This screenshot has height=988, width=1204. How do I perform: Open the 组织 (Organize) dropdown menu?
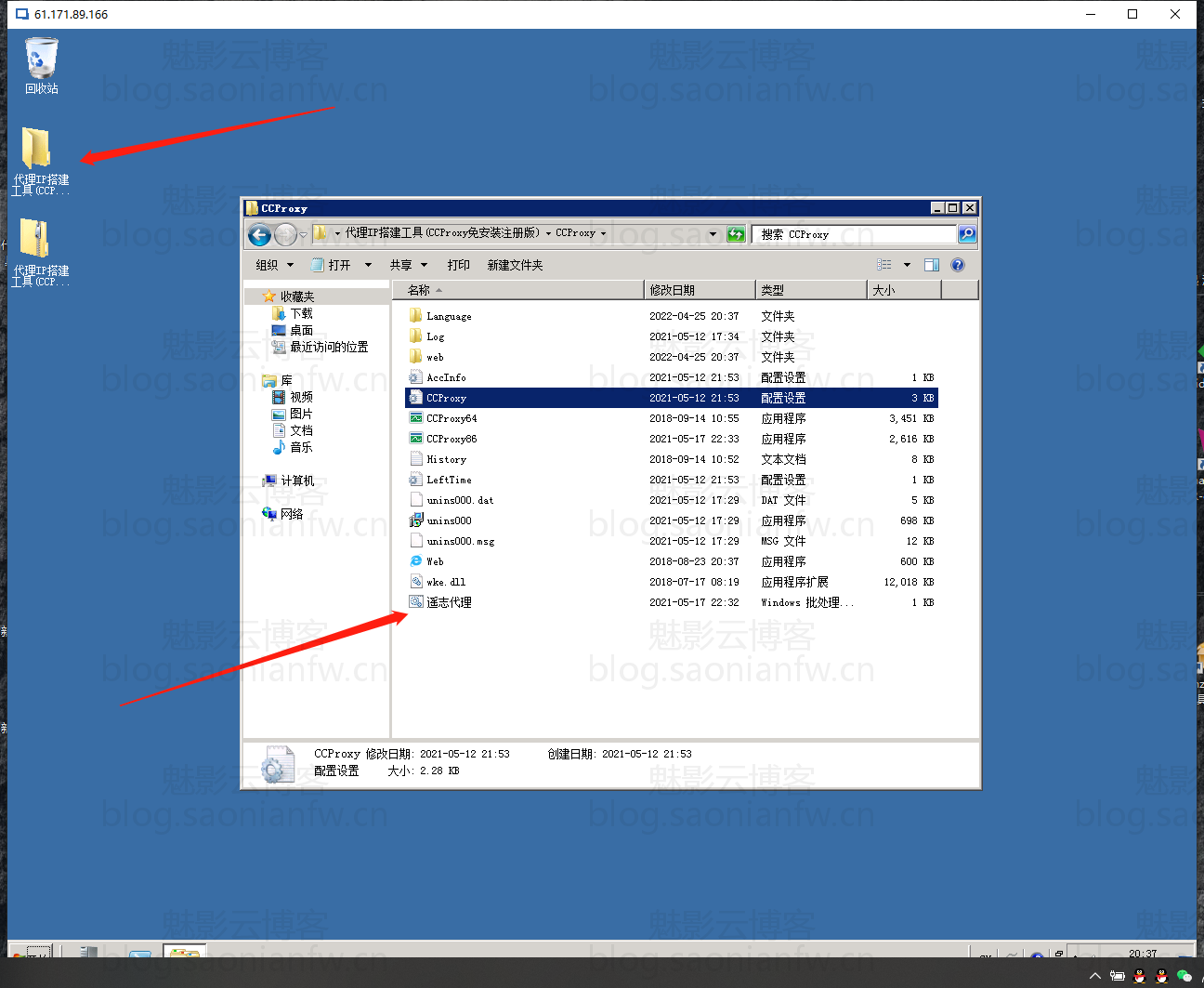(x=274, y=265)
